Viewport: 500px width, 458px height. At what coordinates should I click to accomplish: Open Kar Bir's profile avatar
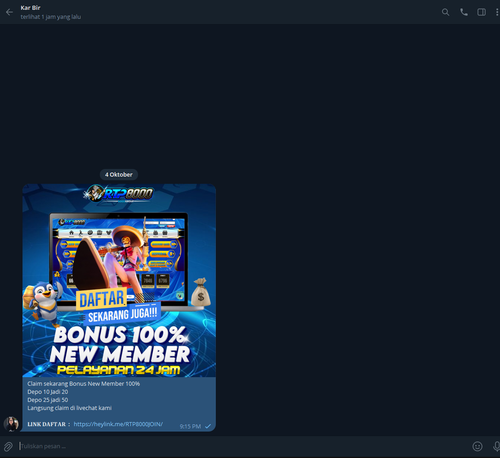pyautogui.click(x=11, y=424)
